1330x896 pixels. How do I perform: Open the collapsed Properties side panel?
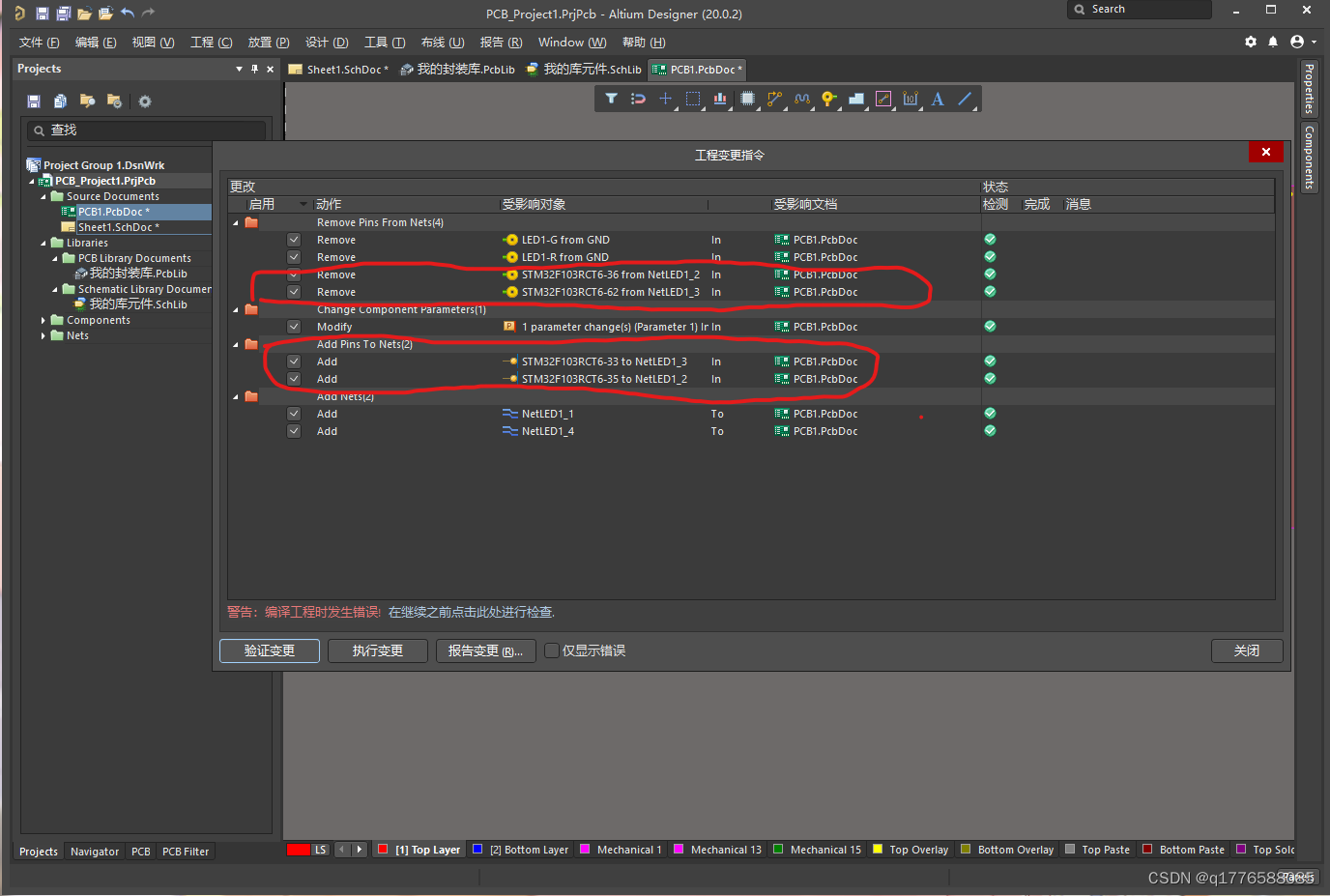coord(1310,88)
